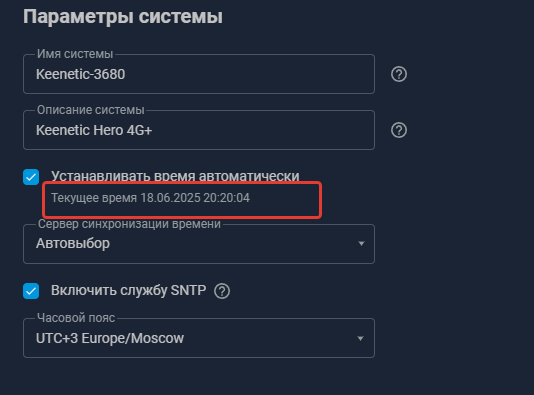Click the Часовой пояс floating field label

coord(76,318)
